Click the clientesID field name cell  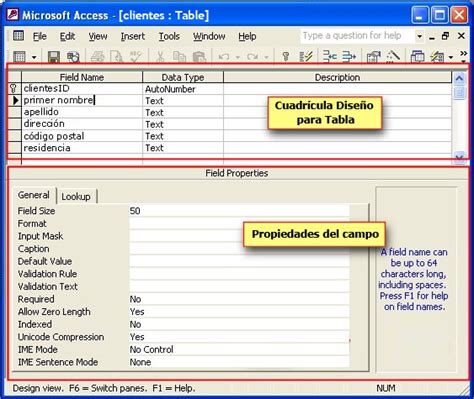click(x=82, y=89)
